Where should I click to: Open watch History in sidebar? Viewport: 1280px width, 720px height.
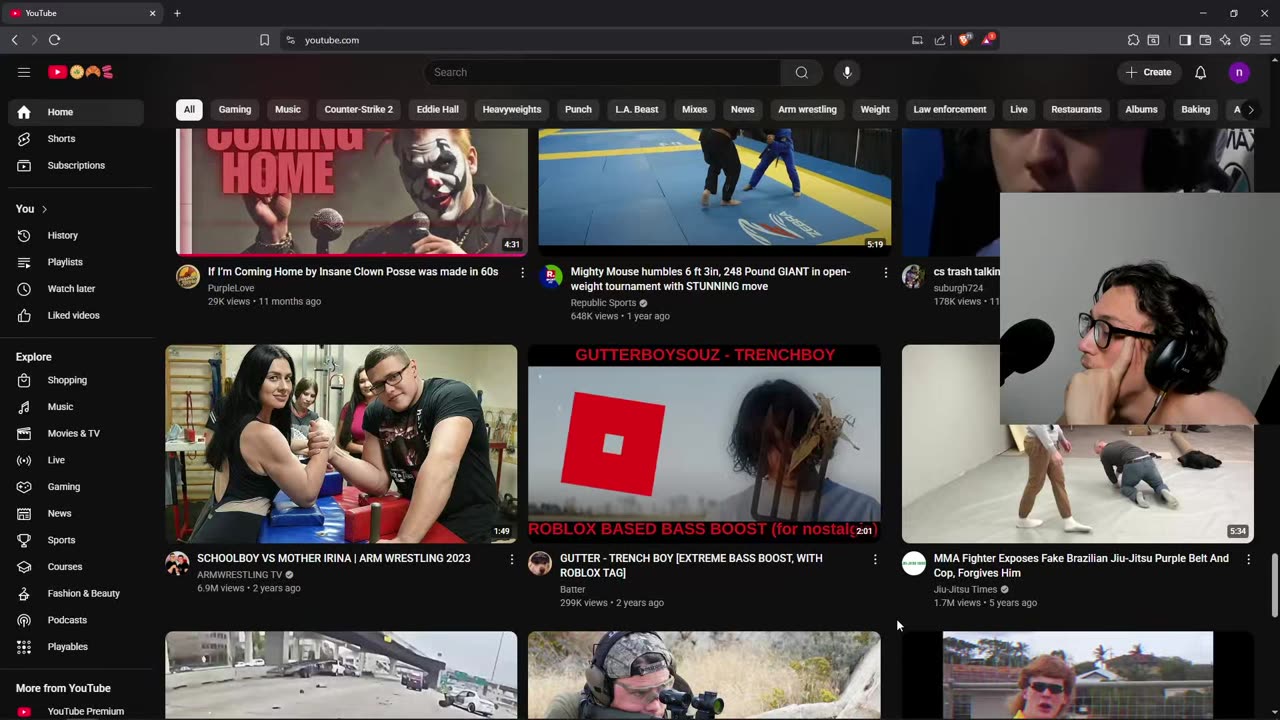click(x=76, y=235)
